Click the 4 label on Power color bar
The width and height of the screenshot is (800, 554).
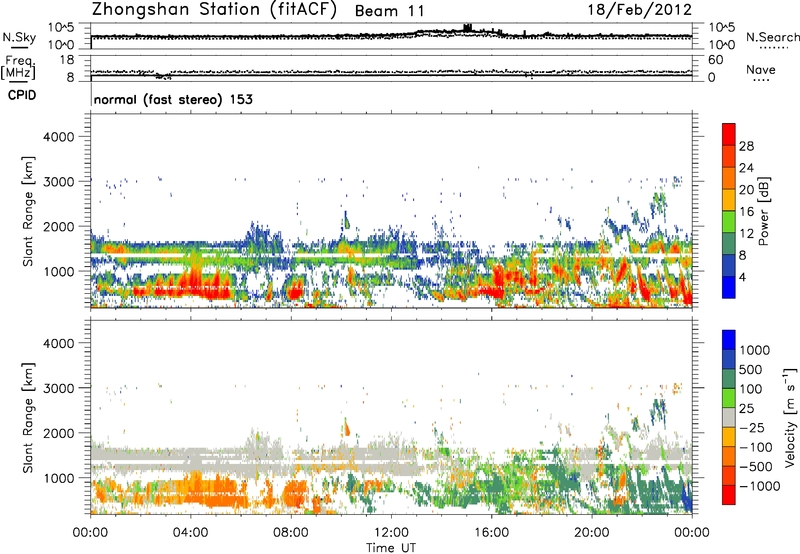pyautogui.click(x=743, y=278)
